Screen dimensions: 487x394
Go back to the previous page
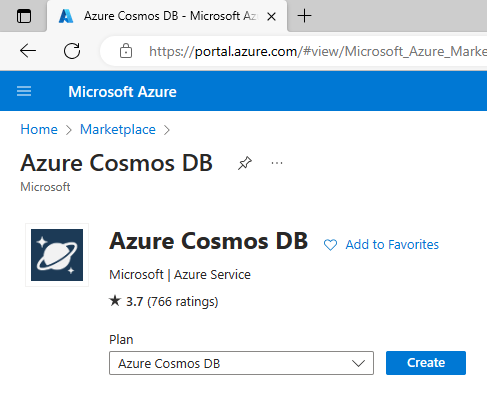[x=28, y=51]
